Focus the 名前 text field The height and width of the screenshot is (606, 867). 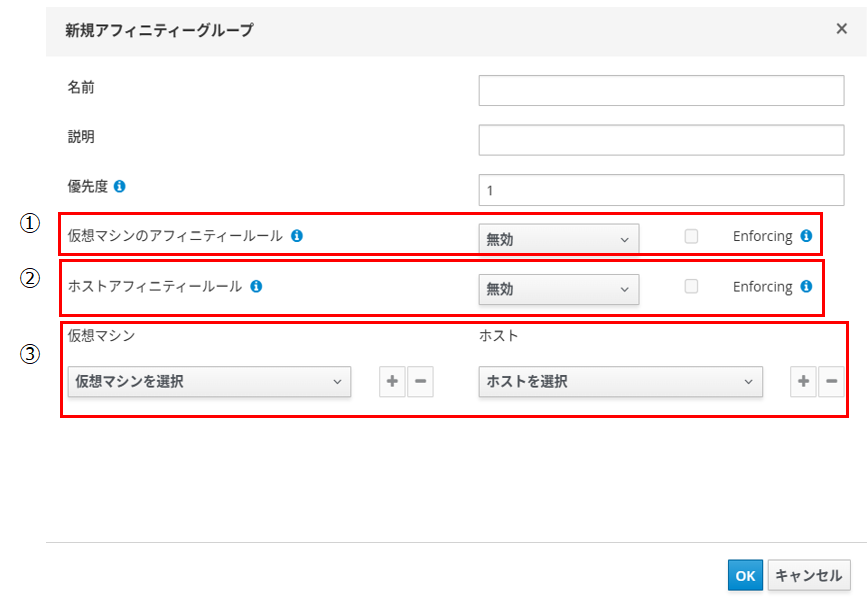(x=662, y=90)
